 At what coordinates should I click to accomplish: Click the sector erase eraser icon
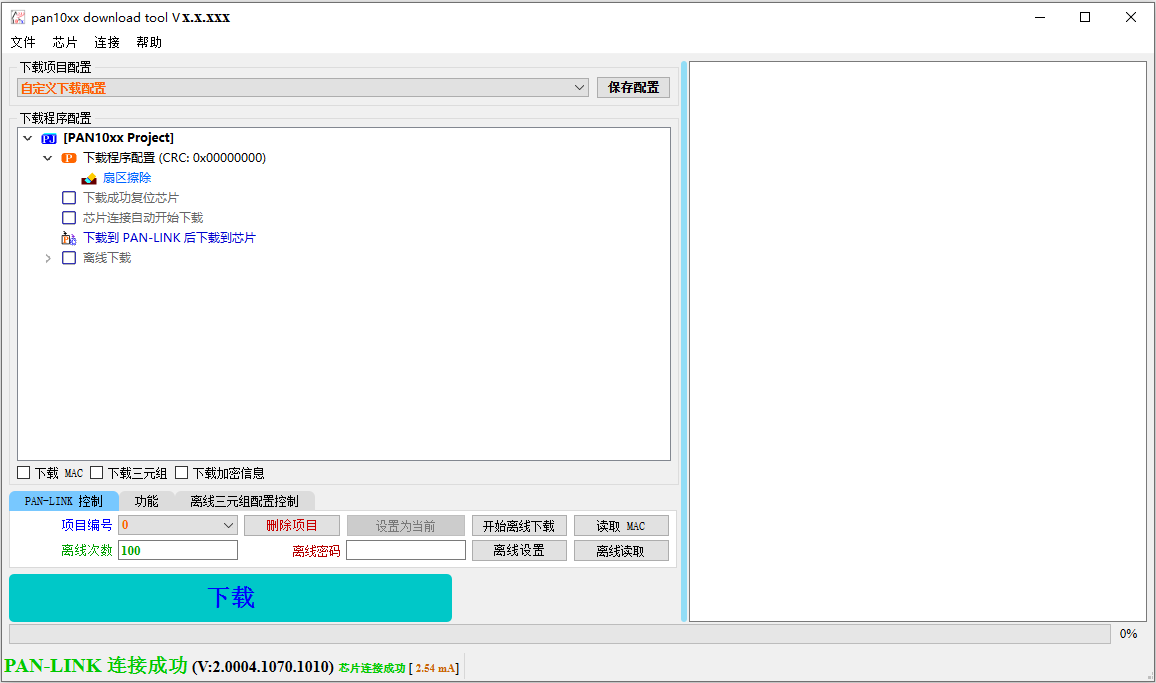click(x=89, y=178)
